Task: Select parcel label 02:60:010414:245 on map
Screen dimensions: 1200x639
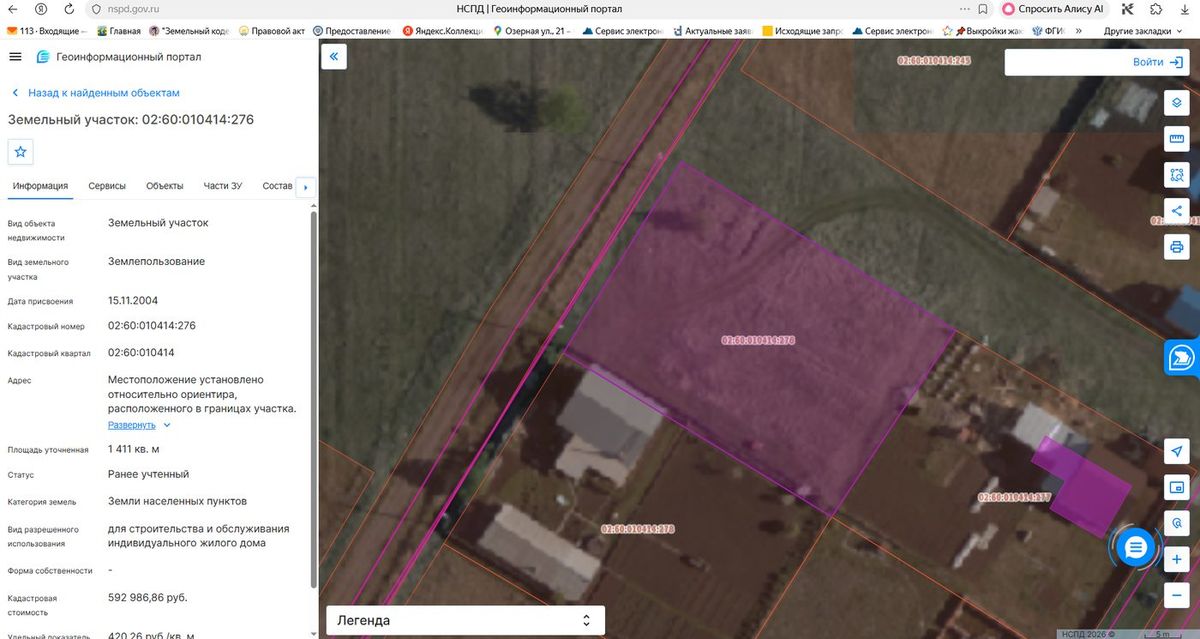Action: click(x=934, y=61)
